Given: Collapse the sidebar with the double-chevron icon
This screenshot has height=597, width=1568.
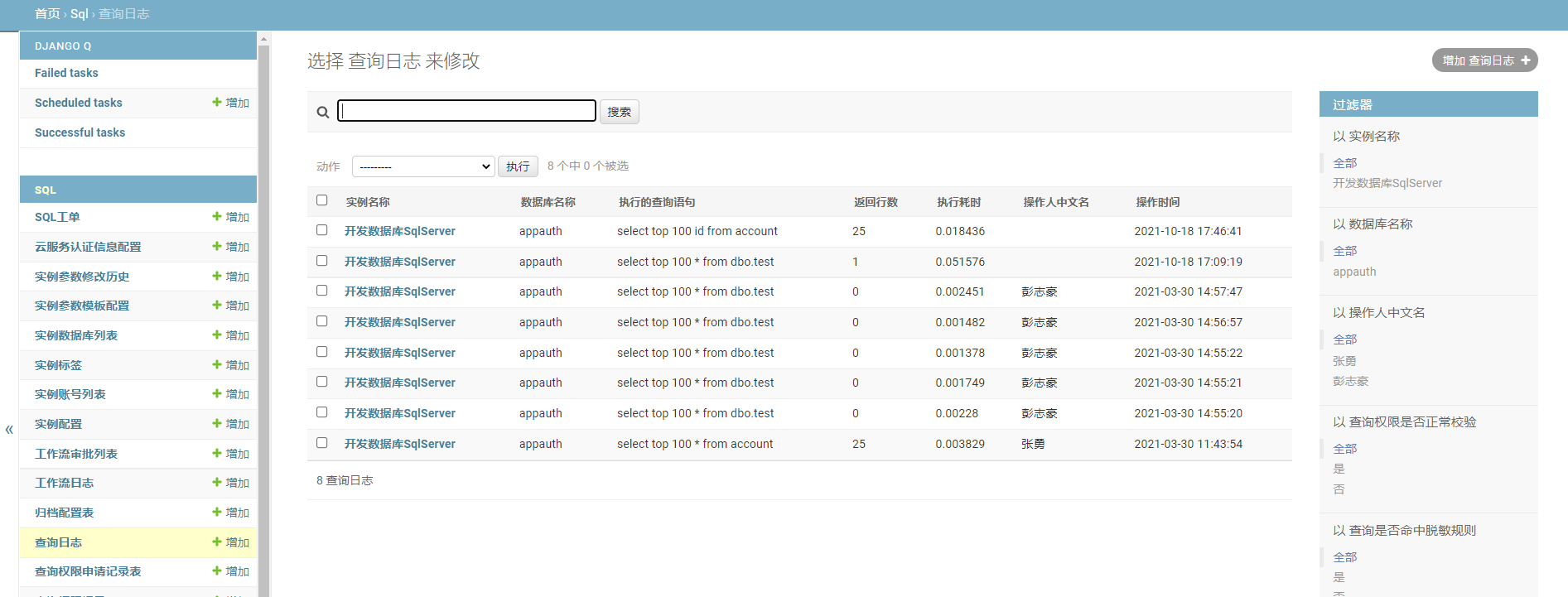Looking at the screenshot, I should click(9, 429).
